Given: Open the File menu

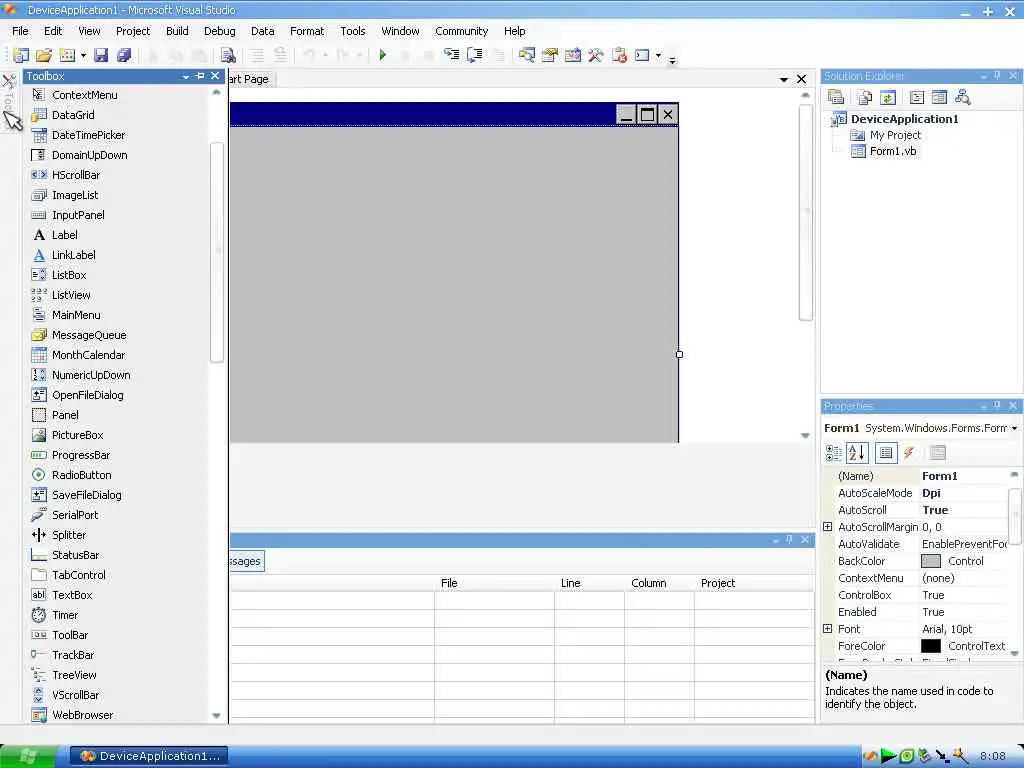Looking at the screenshot, I should [20, 31].
